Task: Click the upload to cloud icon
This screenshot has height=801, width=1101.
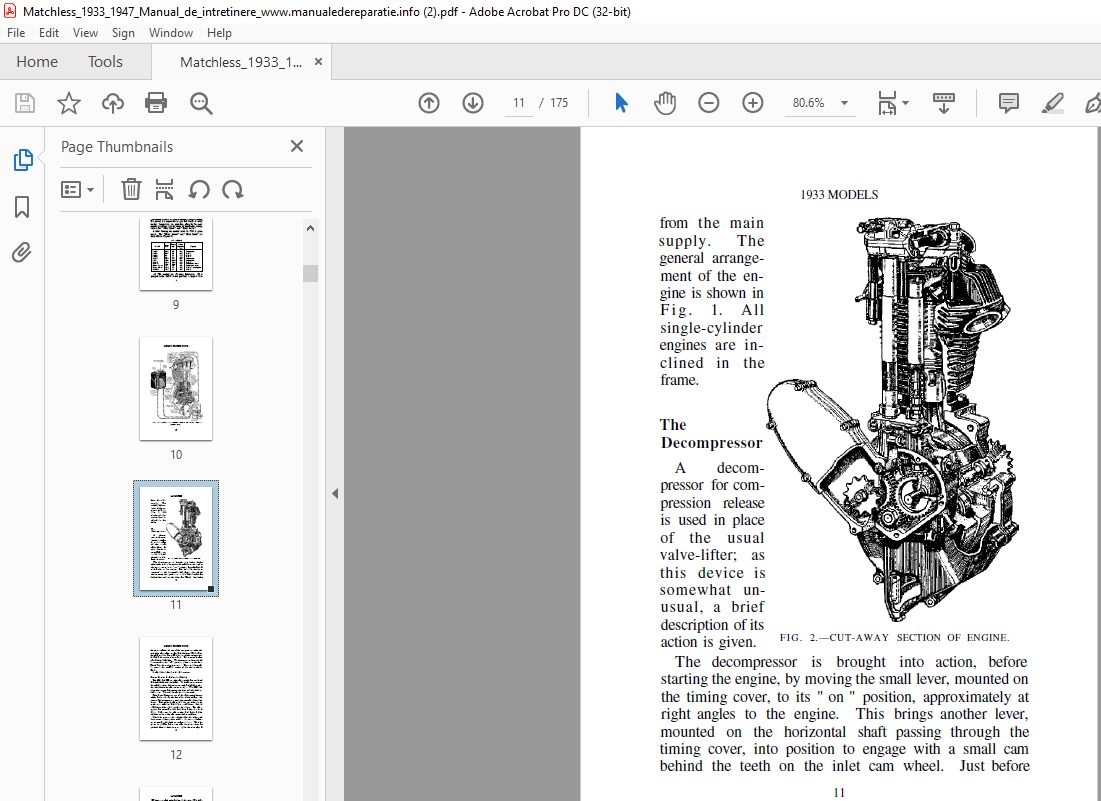Action: coord(112,103)
